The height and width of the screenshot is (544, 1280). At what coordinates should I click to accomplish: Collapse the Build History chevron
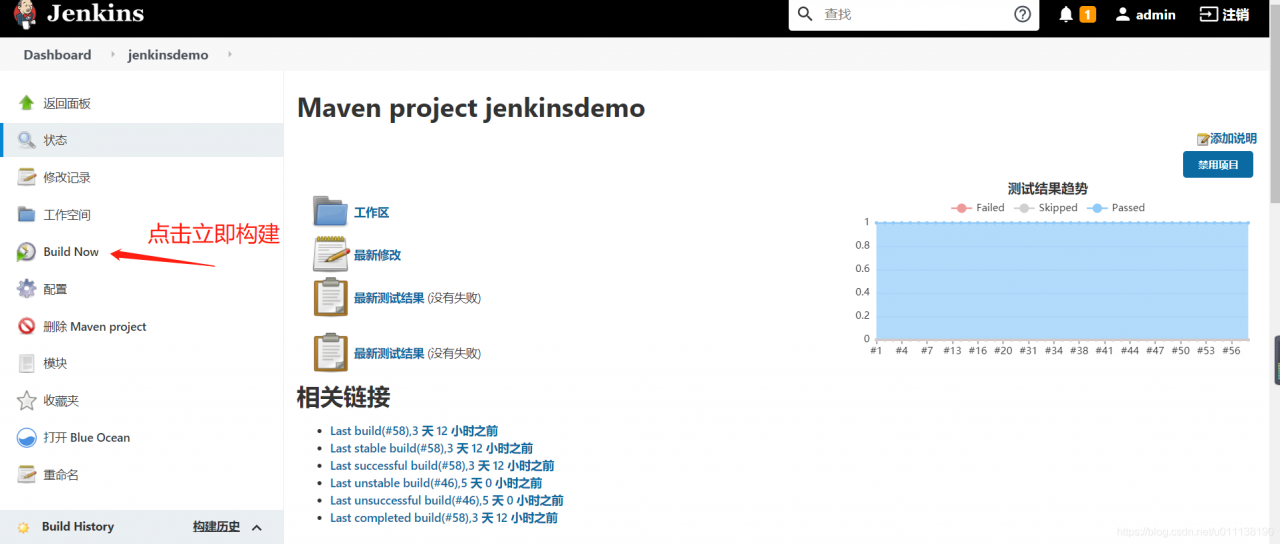[x=256, y=527]
